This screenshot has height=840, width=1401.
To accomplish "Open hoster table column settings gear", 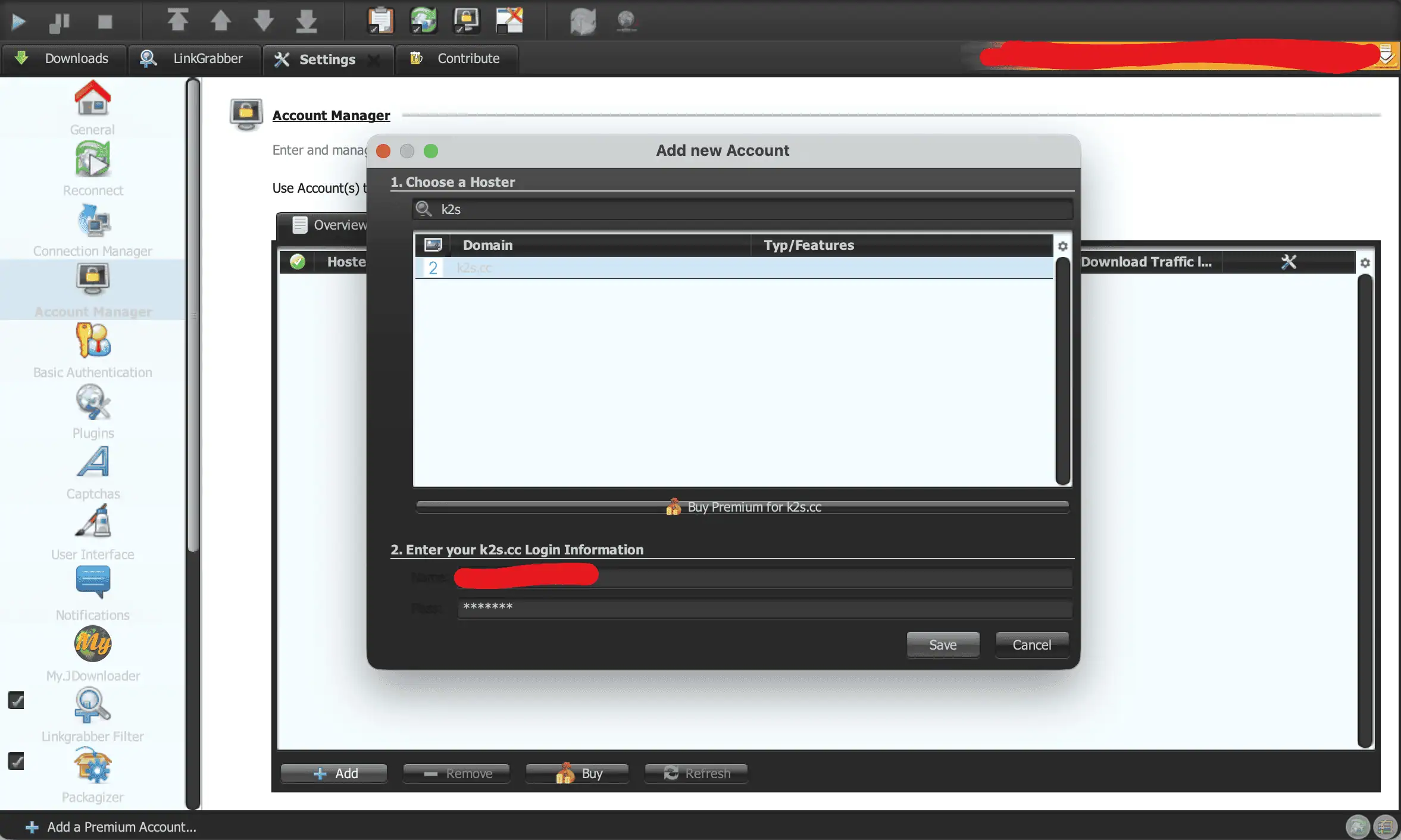I will coord(1062,246).
